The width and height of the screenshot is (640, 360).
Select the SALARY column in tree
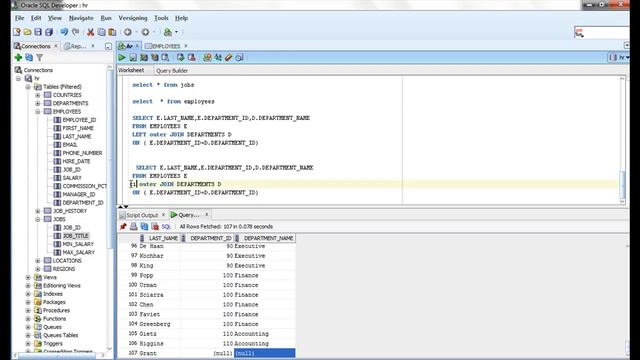pyautogui.click(x=72, y=178)
